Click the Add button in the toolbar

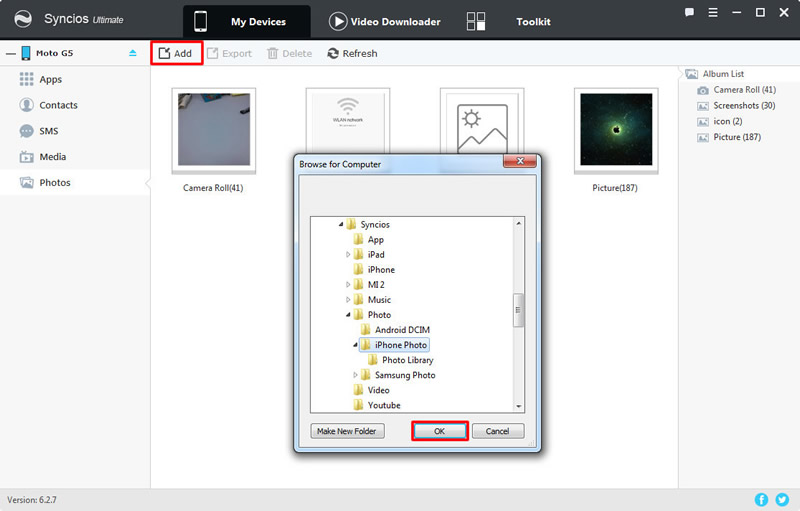click(177, 53)
